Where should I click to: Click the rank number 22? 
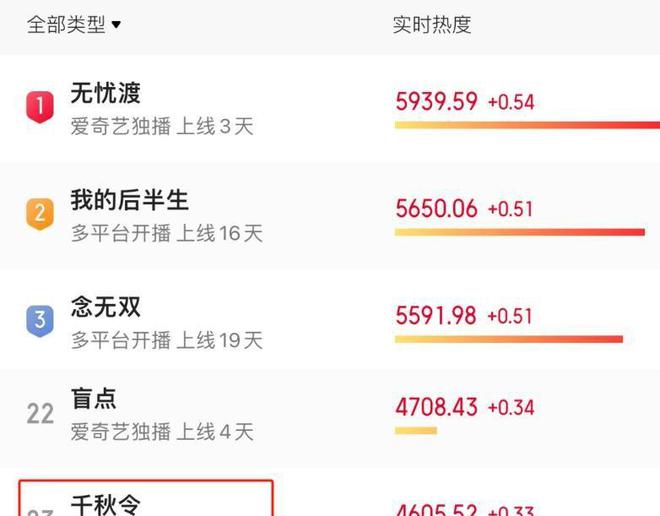point(40,414)
